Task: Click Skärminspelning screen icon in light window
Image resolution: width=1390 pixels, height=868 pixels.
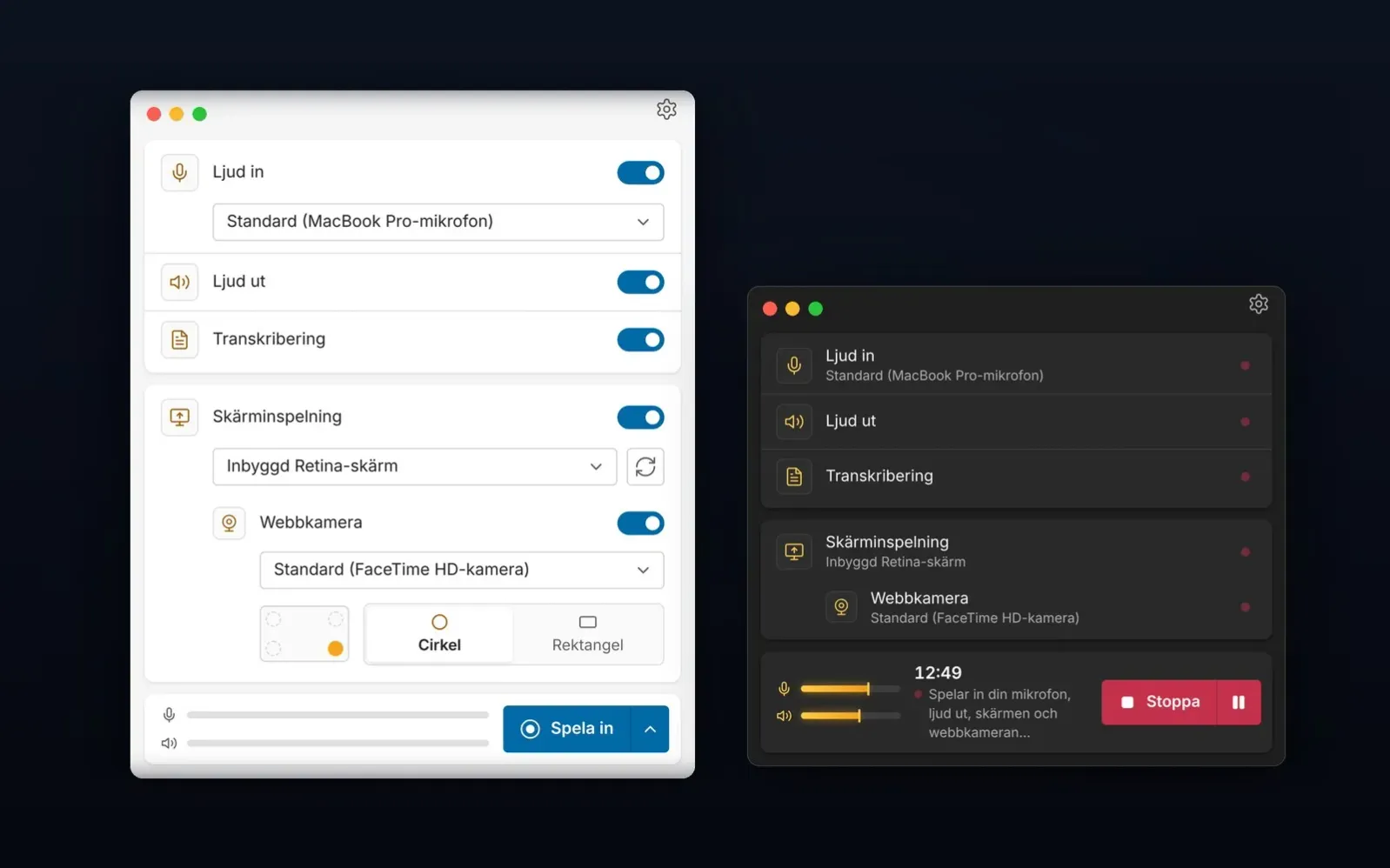Action: (179, 417)
